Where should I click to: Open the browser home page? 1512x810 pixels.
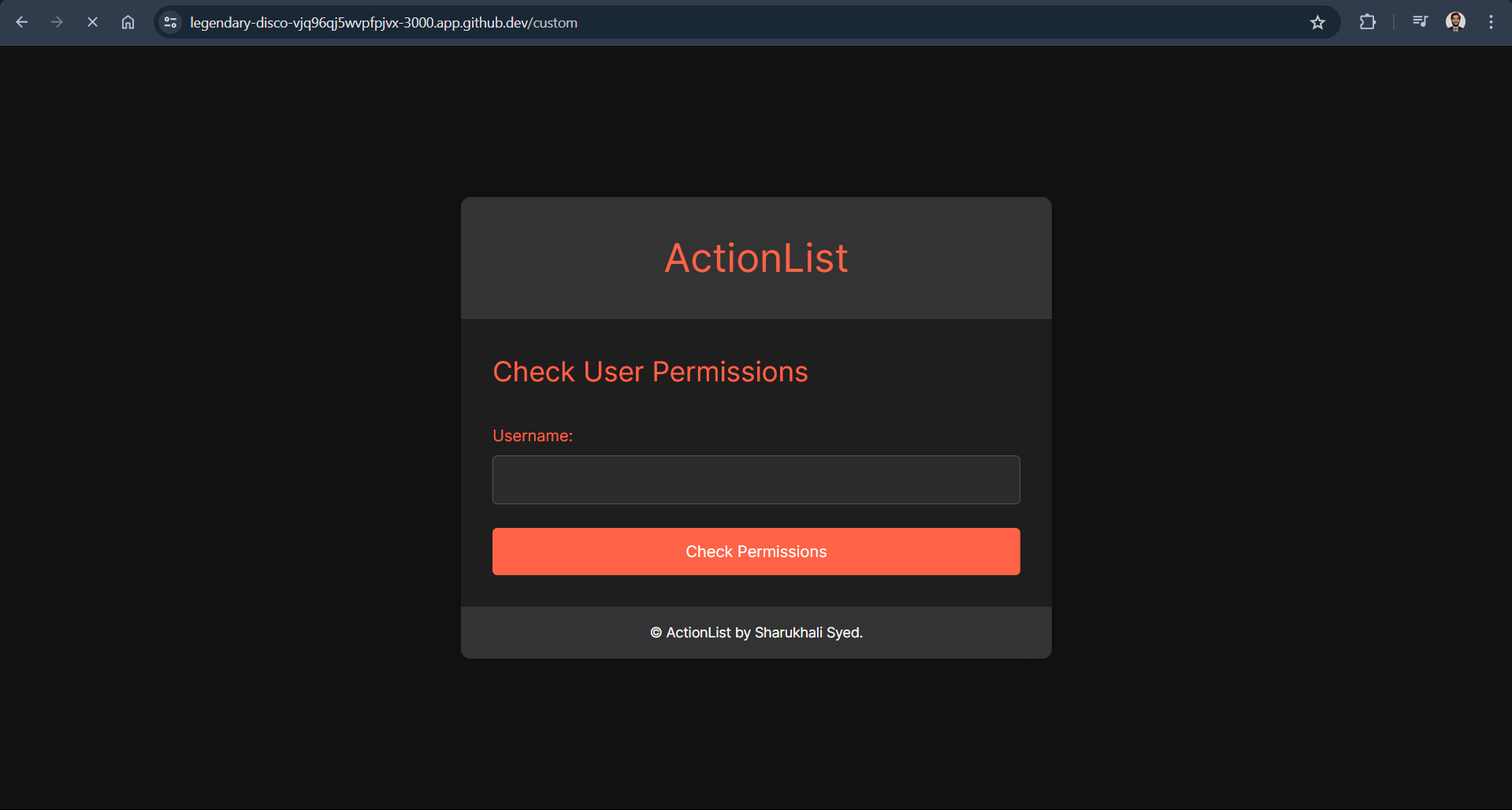pos(128,22)
